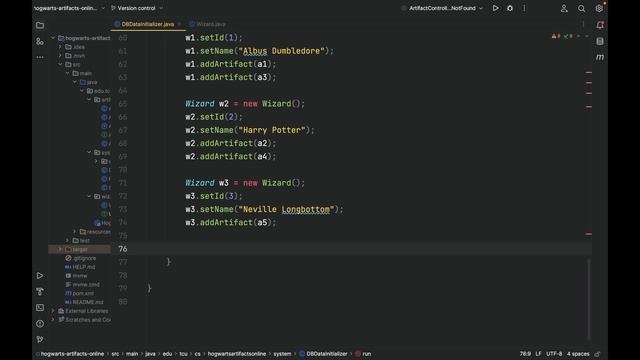
Task: Click the editor vertical scrollbar
Action: coord(589,299)
